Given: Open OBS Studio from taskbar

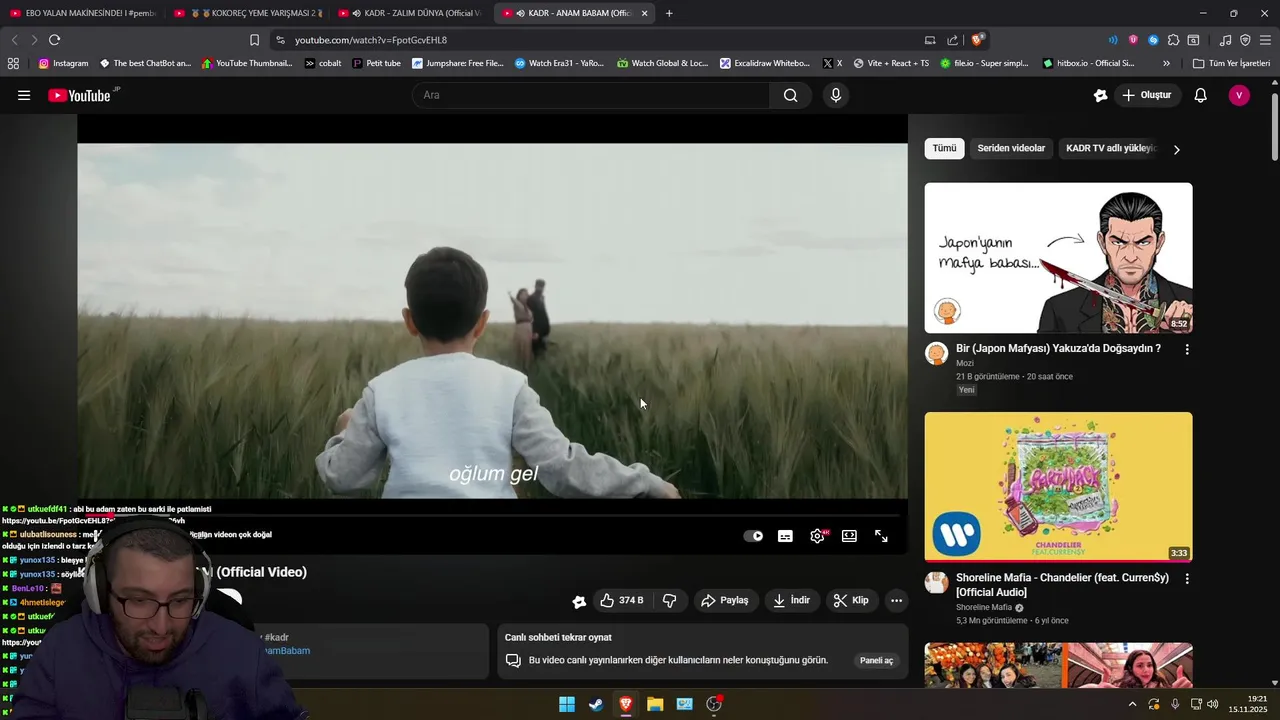Looking at the screenshot, I should tap(714, 704).
